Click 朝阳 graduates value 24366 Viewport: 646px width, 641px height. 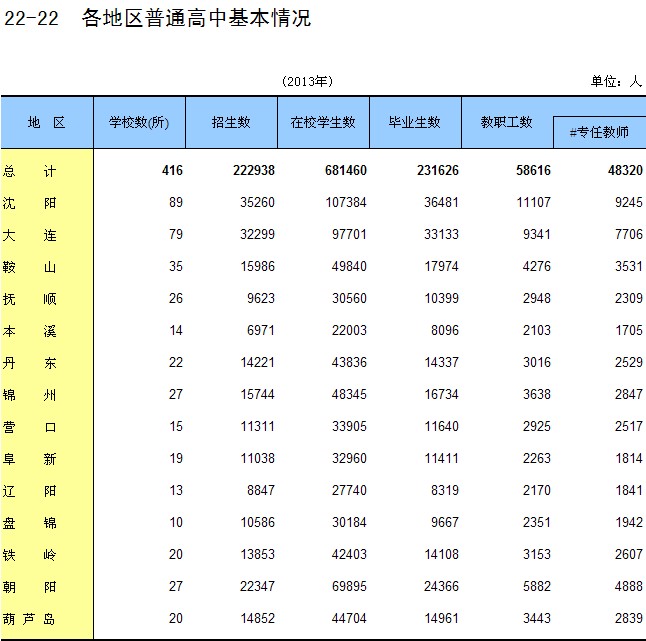tap(441, 586)
